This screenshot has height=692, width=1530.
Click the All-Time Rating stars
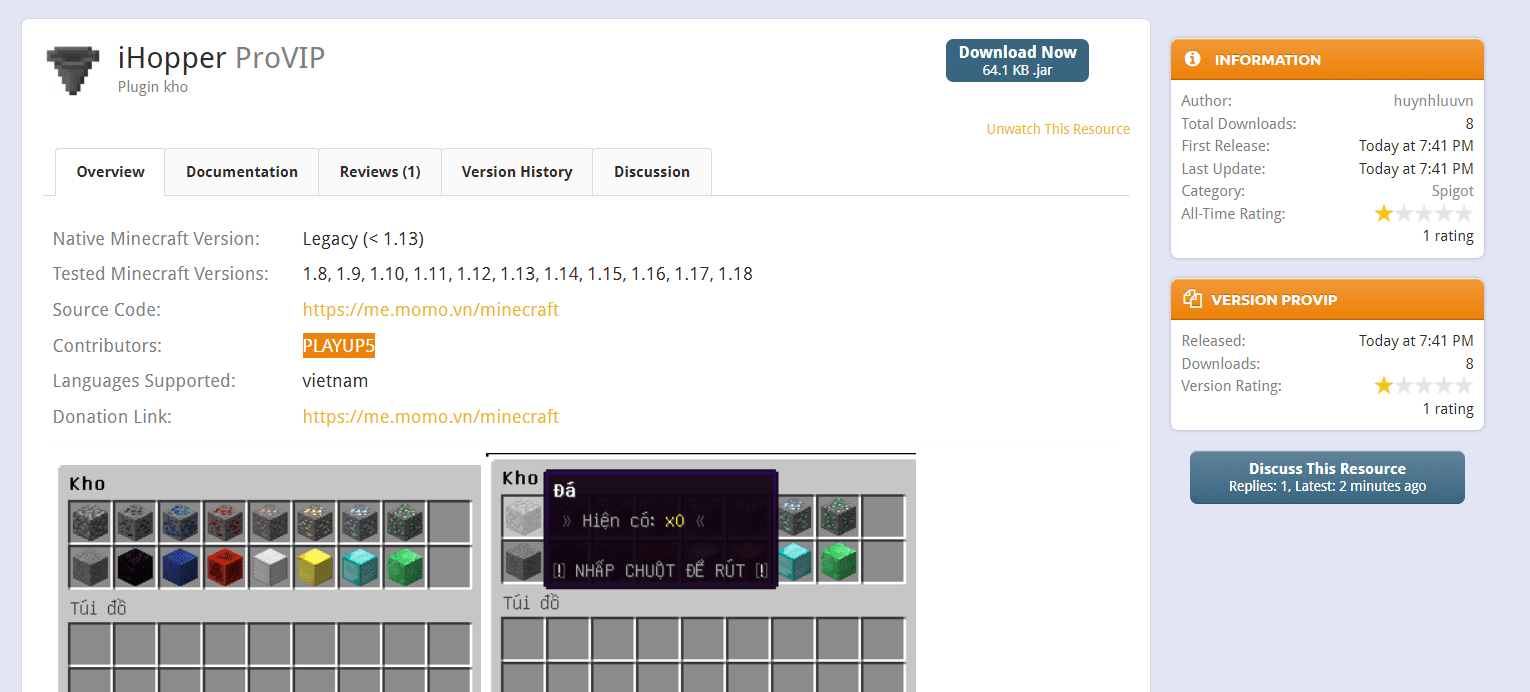[x=1423, y=213]
